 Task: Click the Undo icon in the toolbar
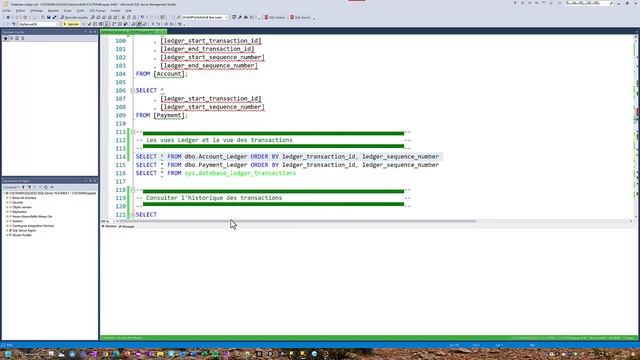tap(142, 18)
